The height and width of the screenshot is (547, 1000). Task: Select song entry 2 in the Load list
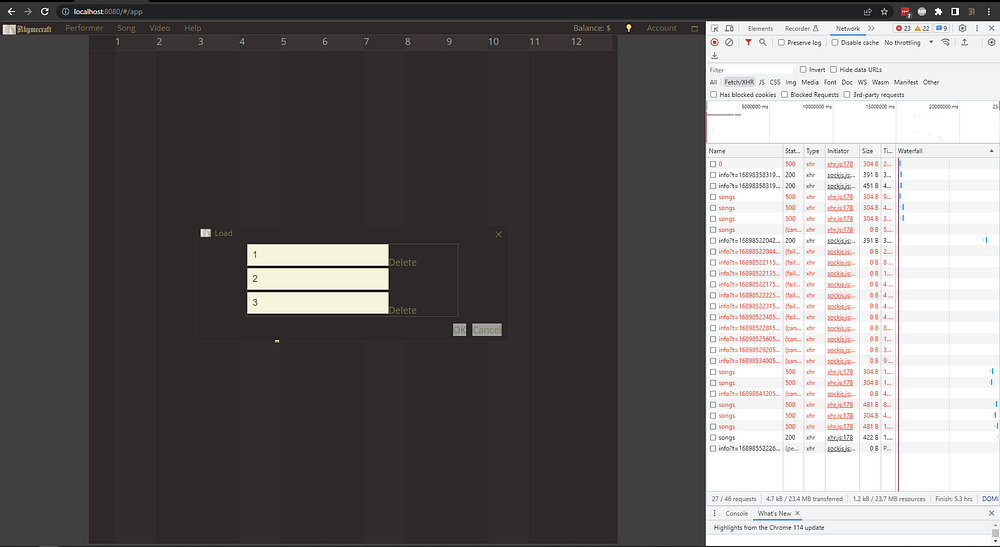317,279
